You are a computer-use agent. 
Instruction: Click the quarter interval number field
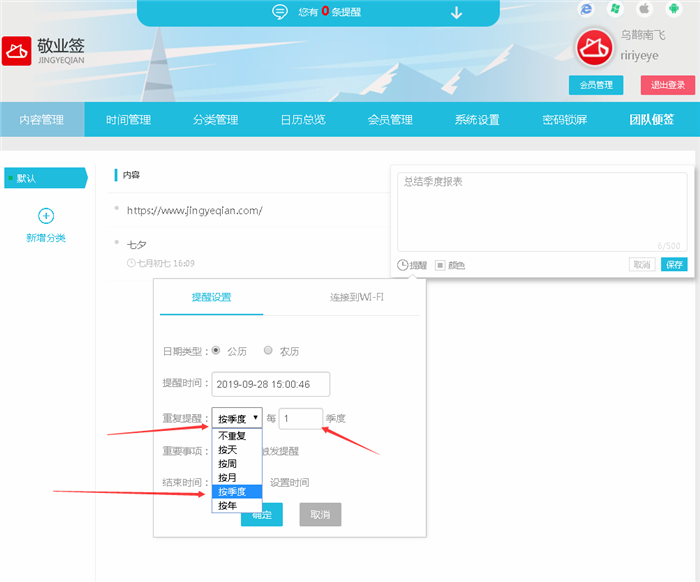[x=300, y=419]
